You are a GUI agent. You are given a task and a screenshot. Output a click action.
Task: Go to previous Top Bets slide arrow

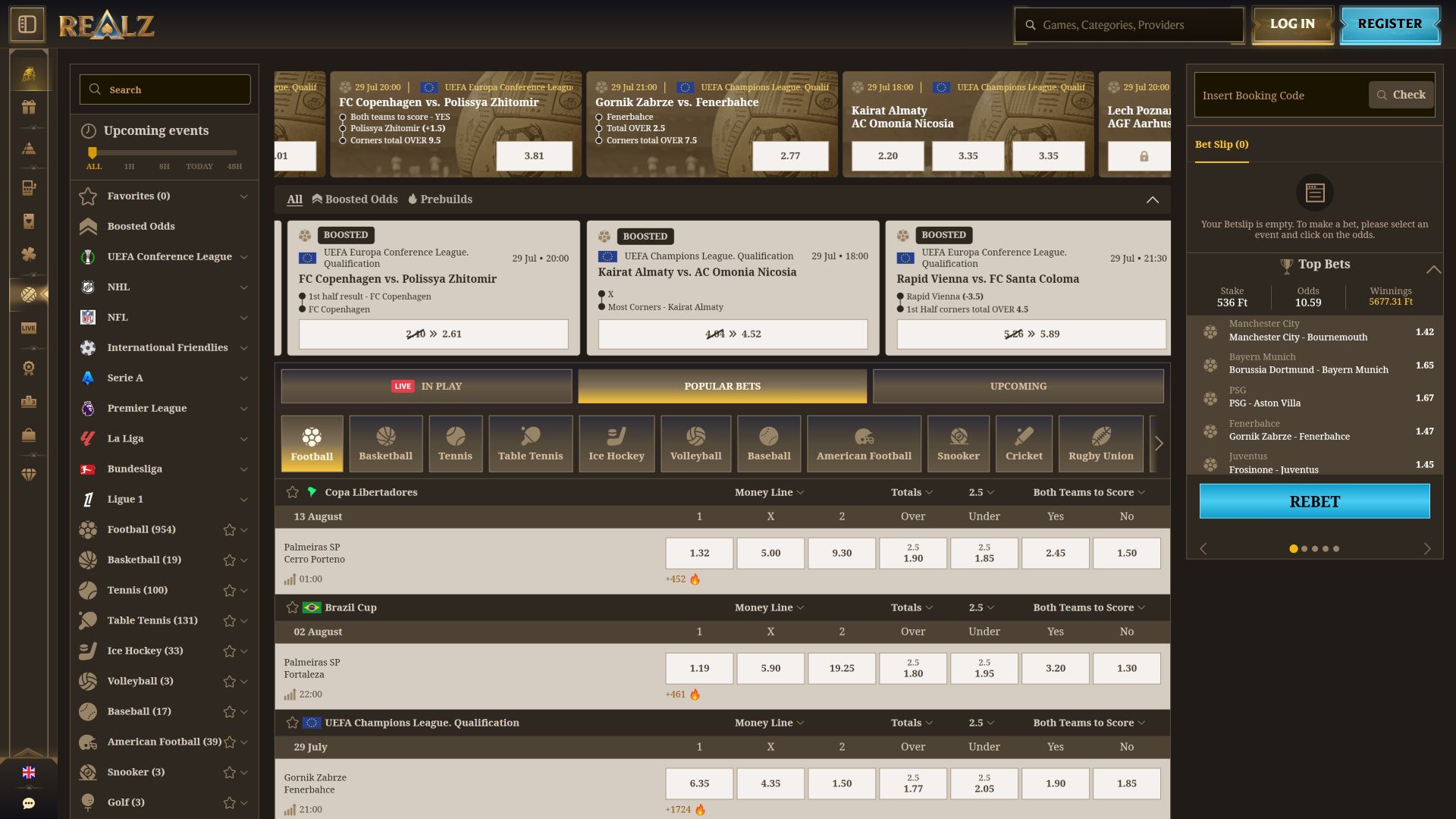point(1203,548)
